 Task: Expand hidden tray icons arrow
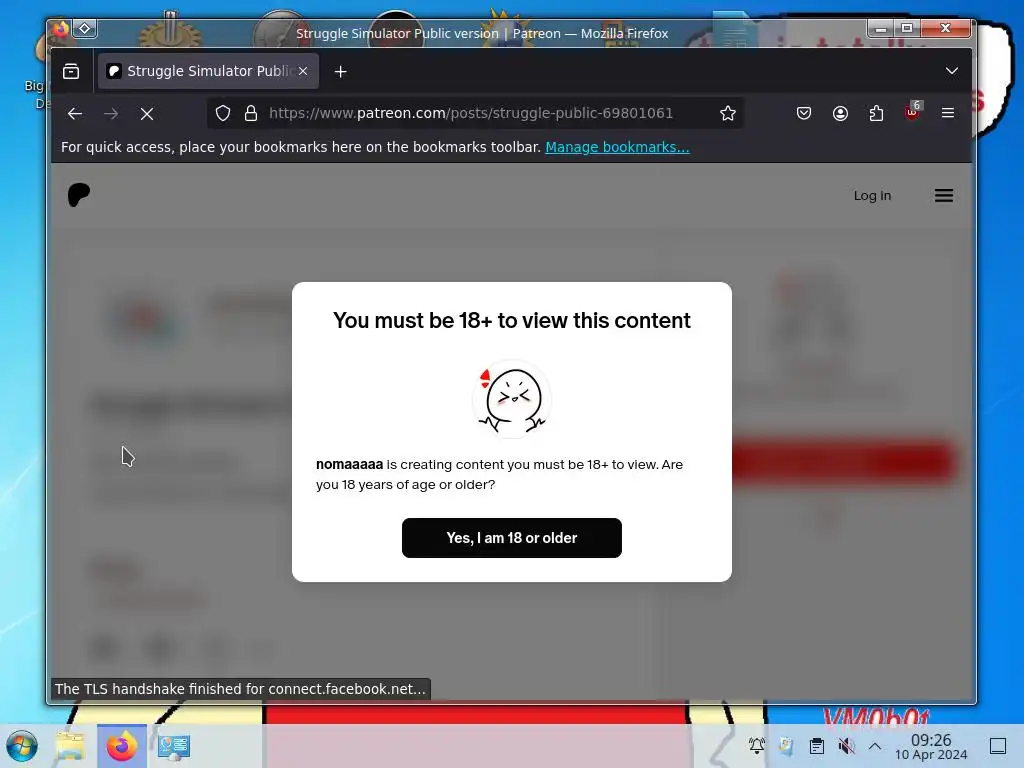tap(875, 746)
